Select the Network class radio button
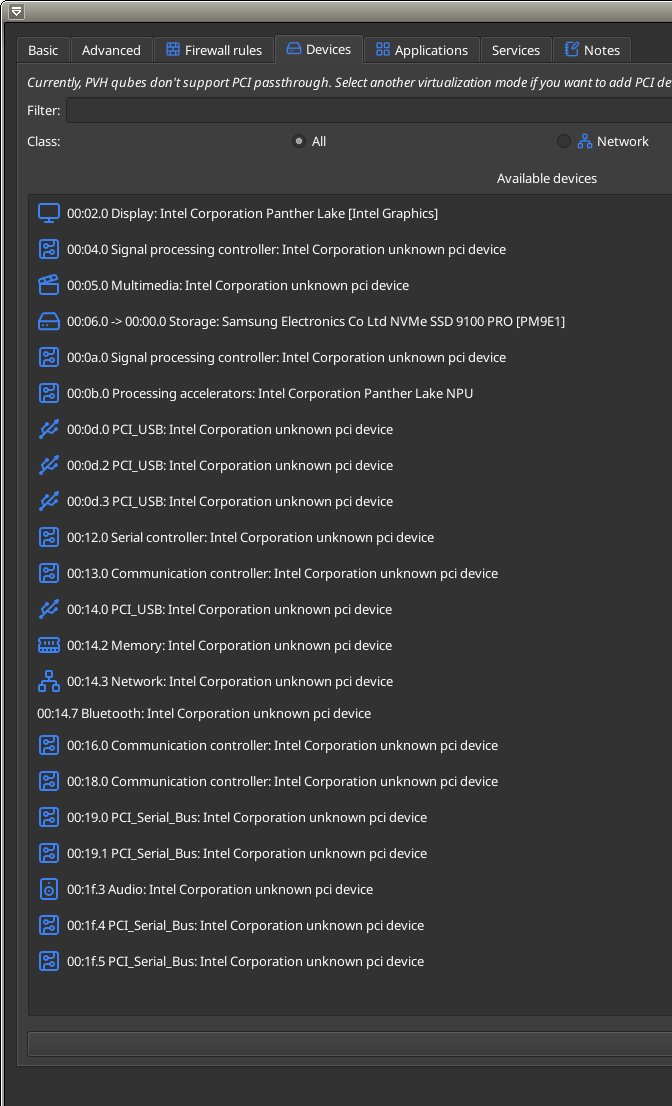The height and width of the screenshot is (1106, 672). tap(563, 141)
